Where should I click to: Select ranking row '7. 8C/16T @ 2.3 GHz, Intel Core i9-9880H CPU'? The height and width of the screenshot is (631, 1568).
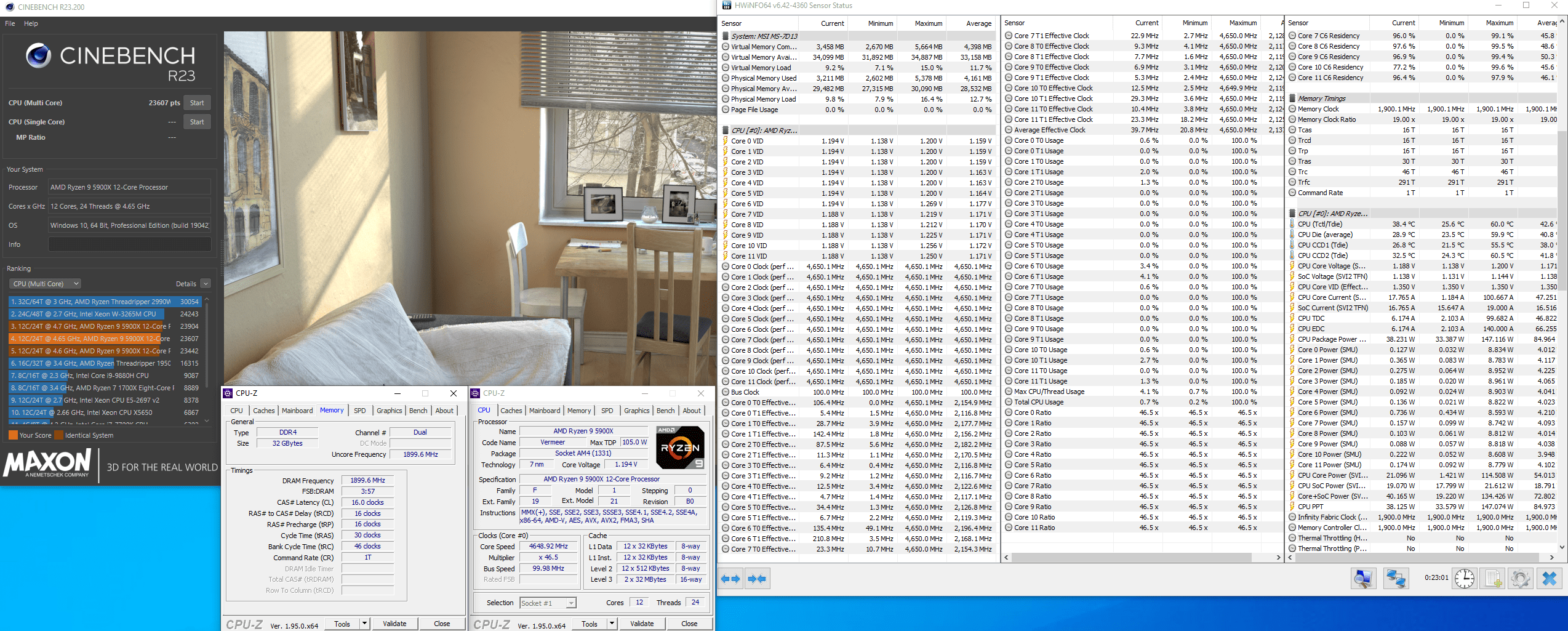point(105,376)
